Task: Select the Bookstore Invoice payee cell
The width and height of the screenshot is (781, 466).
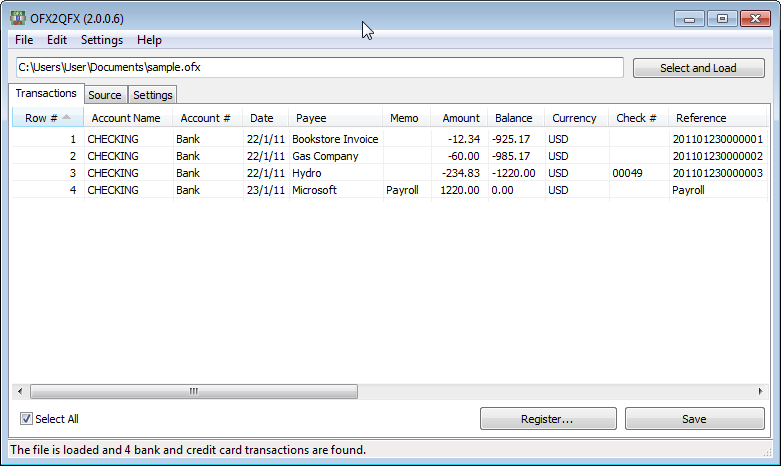Action: pyautogui.click(x=335, y=139)
